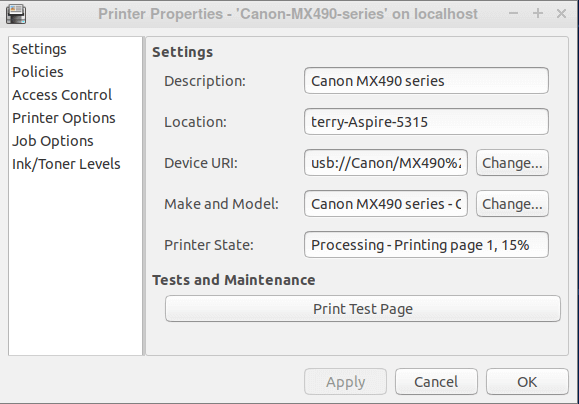Image resolution: width=579 pixels, height=404 pixels.
Task: Confirm settings with OK button
Action: tap(527, 381)
